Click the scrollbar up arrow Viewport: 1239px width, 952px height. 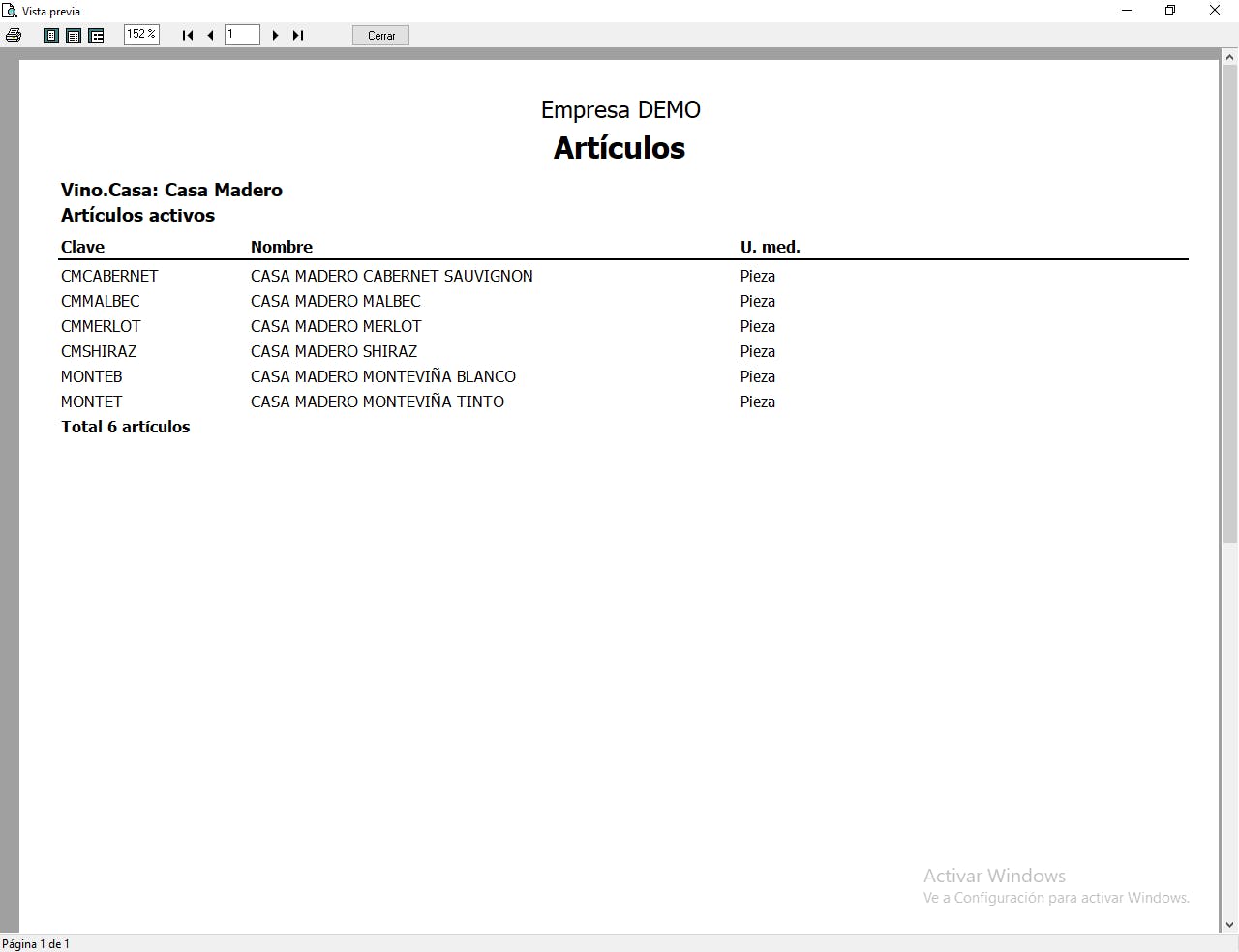point(1229,57)
